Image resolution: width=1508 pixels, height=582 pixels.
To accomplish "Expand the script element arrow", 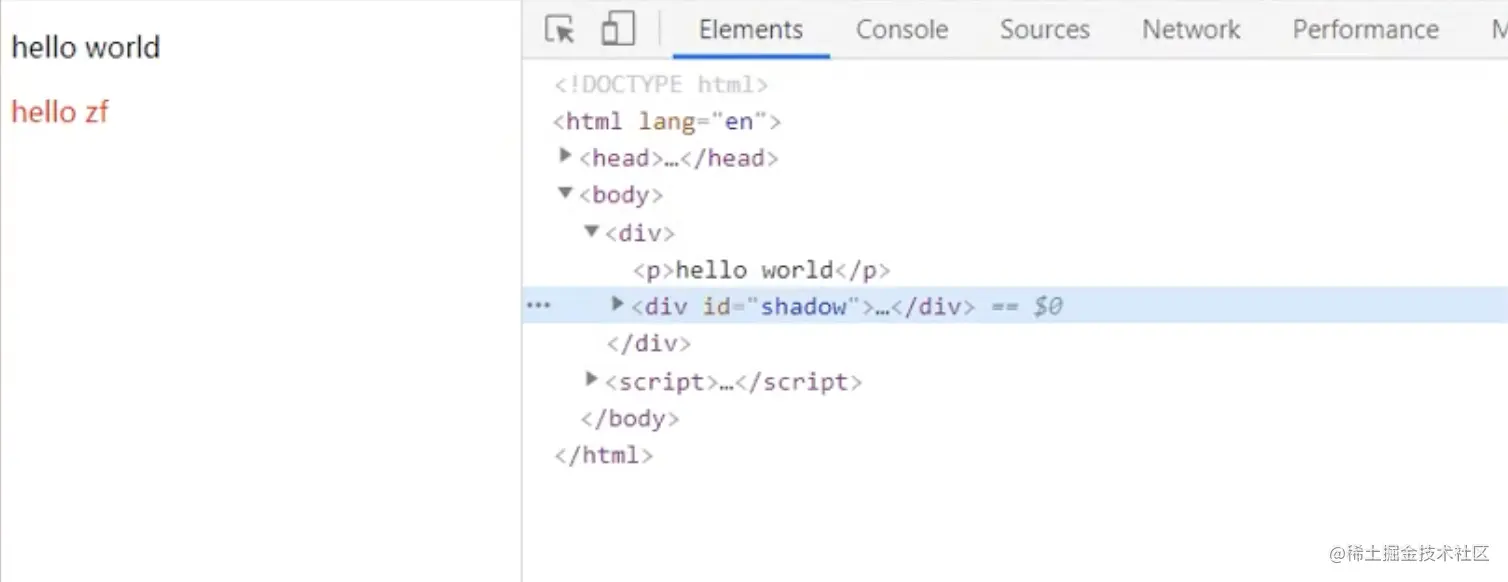I will point(592,379).
